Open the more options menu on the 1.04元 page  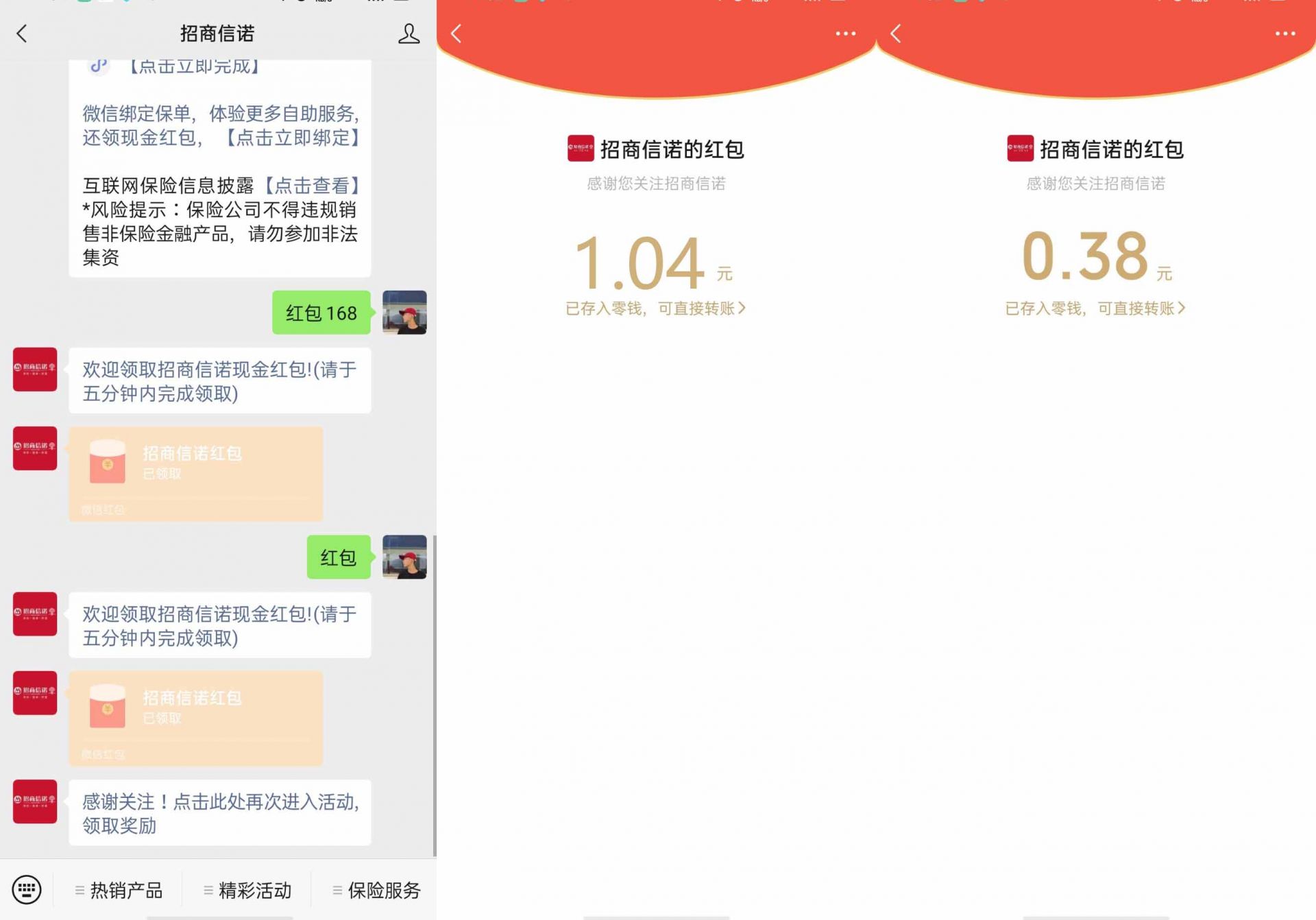tap(845, 33)
